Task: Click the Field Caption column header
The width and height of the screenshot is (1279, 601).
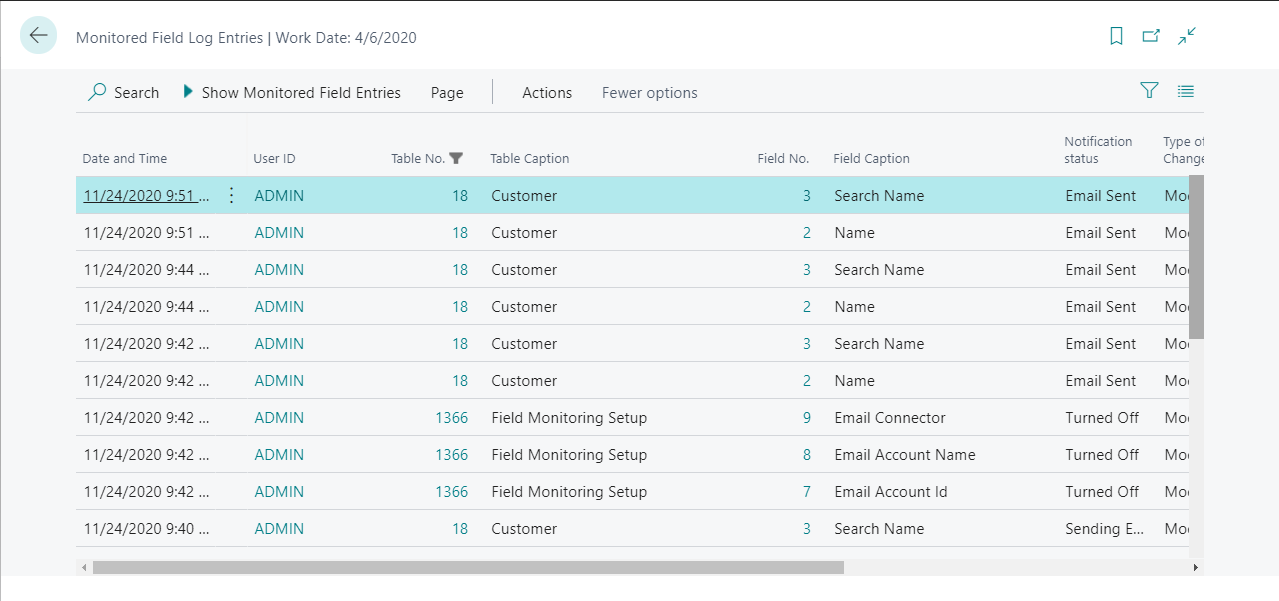Action: point(871,158)
